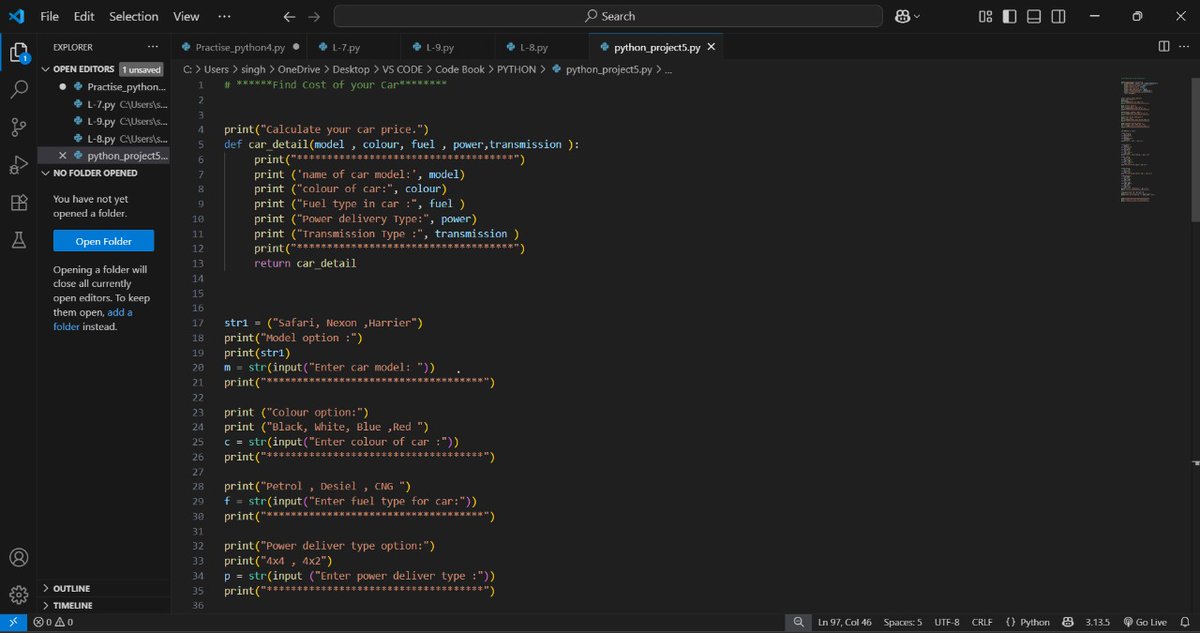1200x633 pixels.
Task: Open the View menu
Action: (x=186, y=16)
